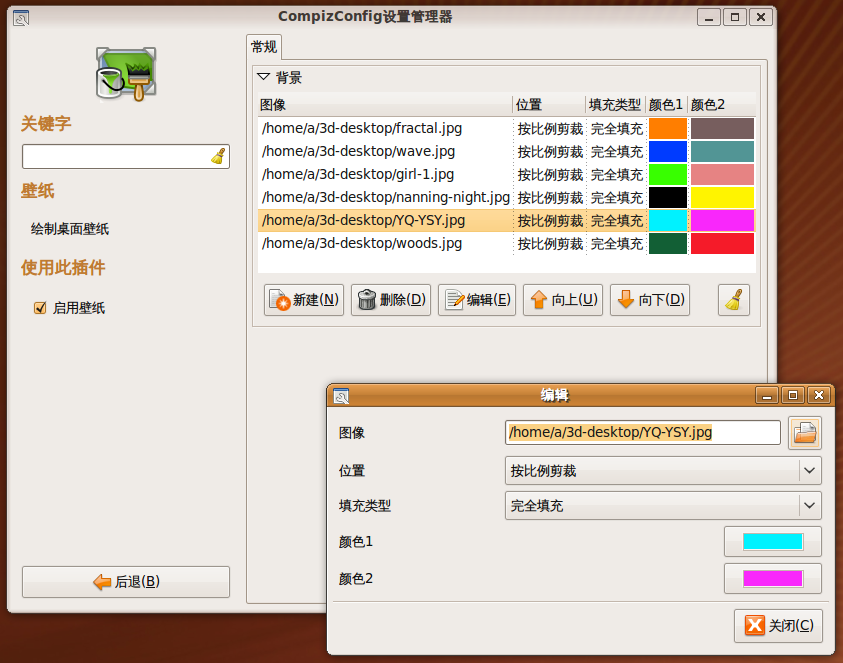Click 绘制桌面壁纸 description text
Screen dimensions: 843x663
click(70, 230)
